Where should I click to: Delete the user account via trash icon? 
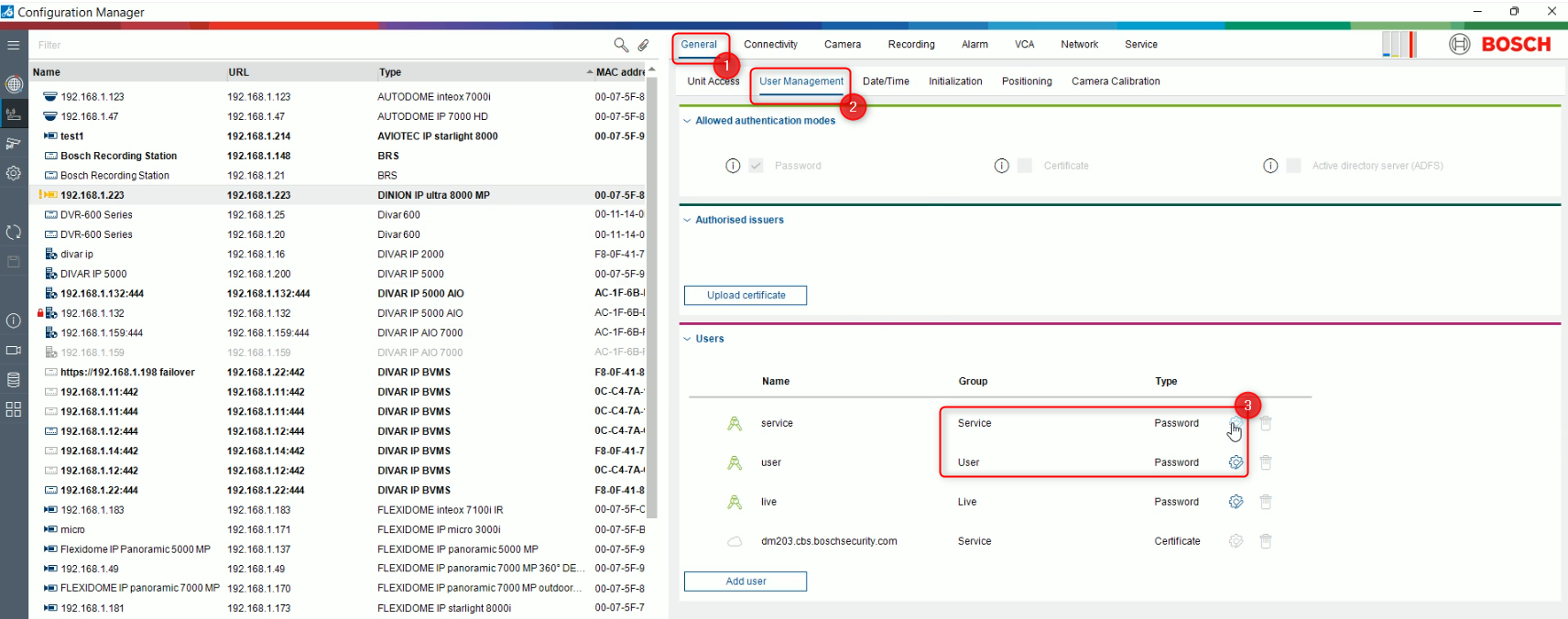coord(1266,462)
